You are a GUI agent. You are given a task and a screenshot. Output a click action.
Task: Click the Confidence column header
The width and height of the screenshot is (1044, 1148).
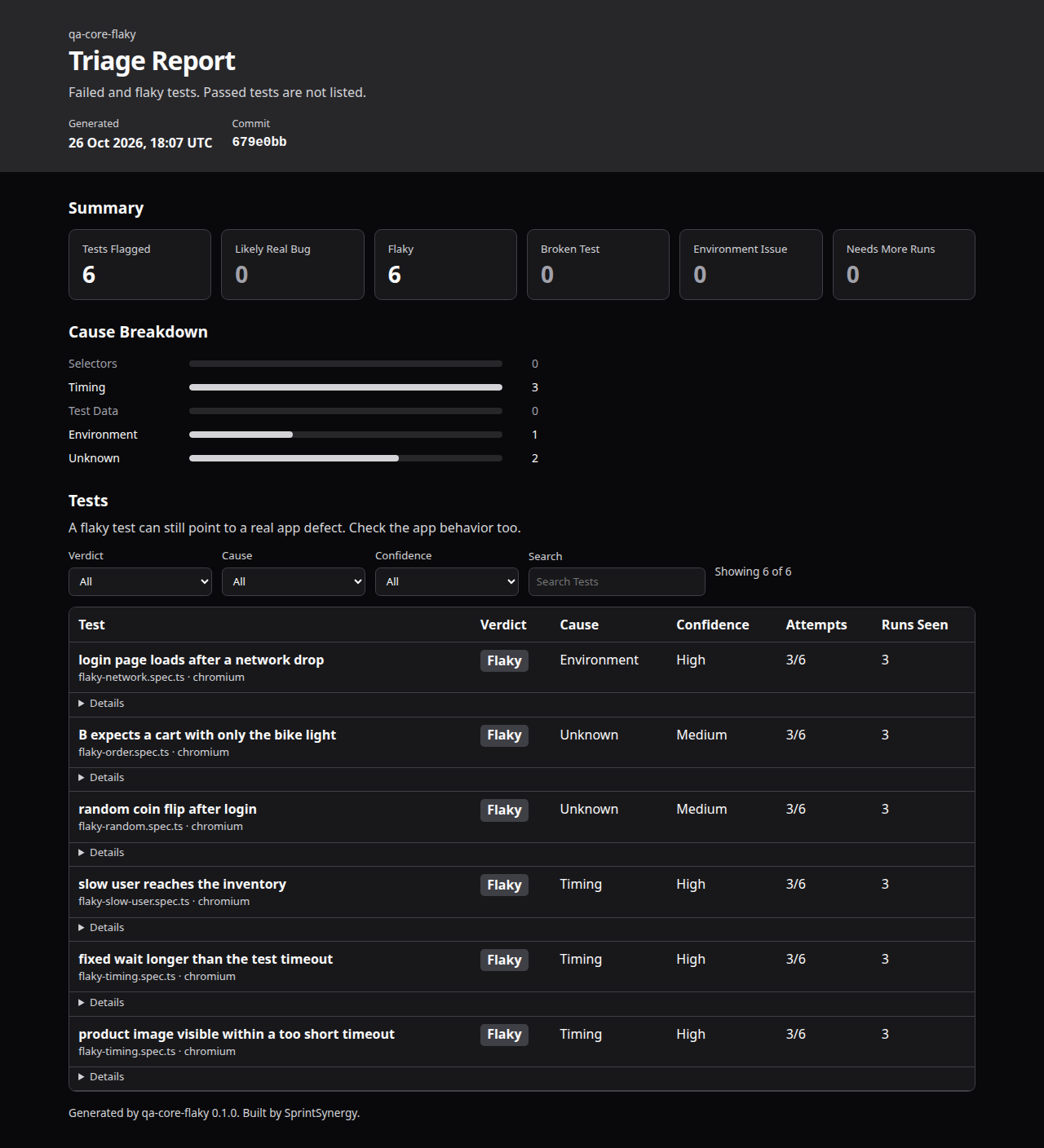tap(713, 625)
